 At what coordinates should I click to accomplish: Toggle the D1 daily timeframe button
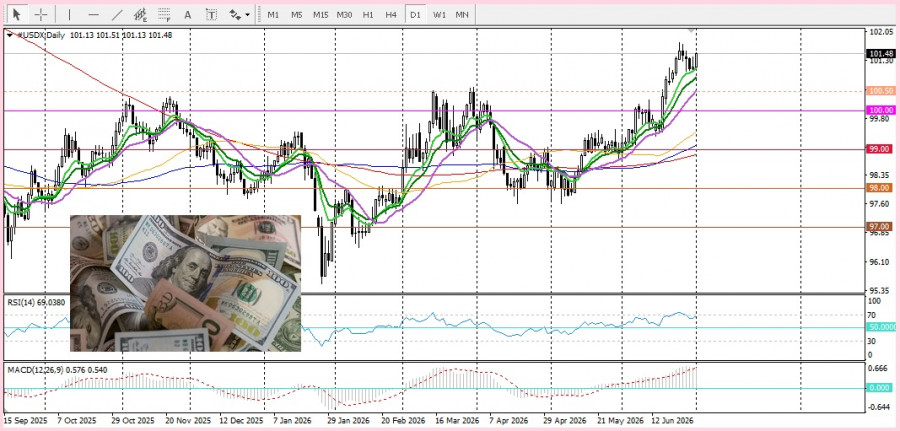coord(415,15)
